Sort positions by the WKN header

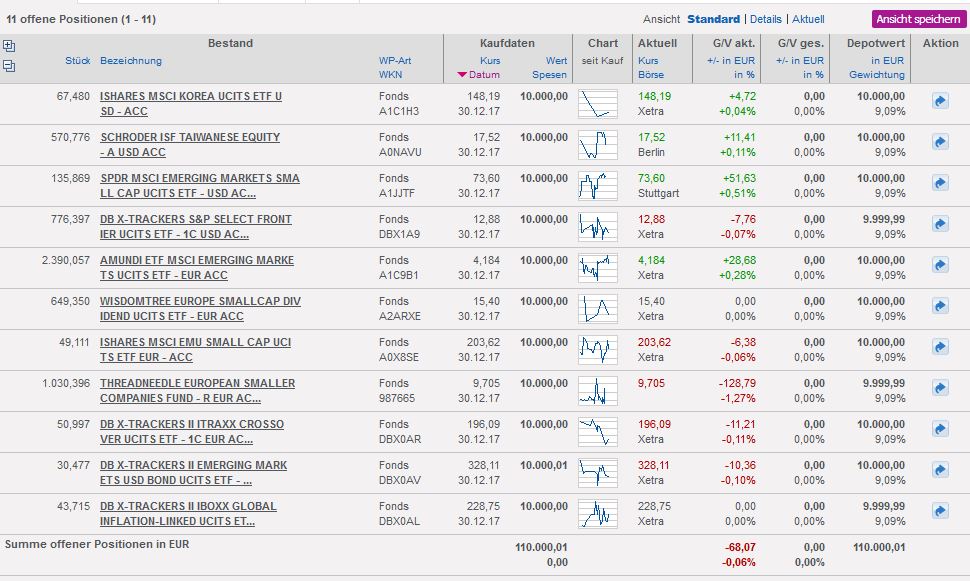pyautogui.click(x=390, y=75)
